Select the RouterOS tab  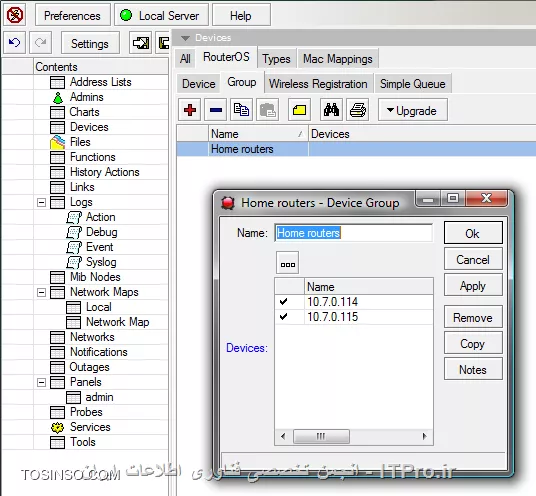pos(226,57)
